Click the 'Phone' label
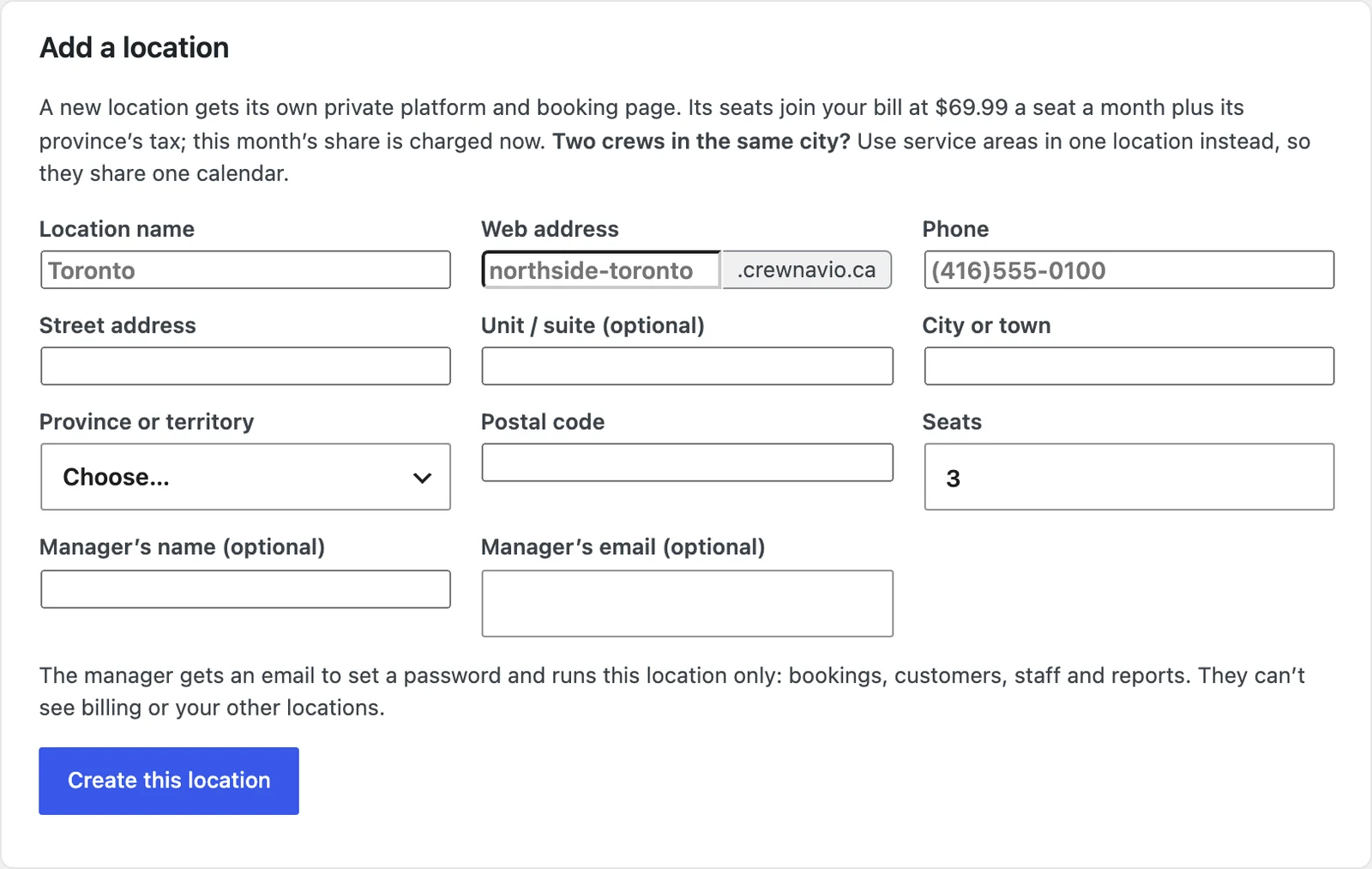 pos(955,229)
